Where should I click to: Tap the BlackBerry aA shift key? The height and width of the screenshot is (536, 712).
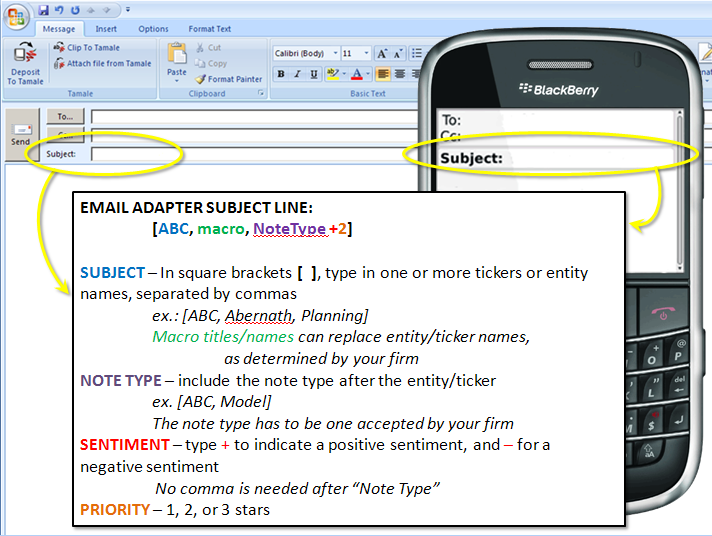pos(649,452)
